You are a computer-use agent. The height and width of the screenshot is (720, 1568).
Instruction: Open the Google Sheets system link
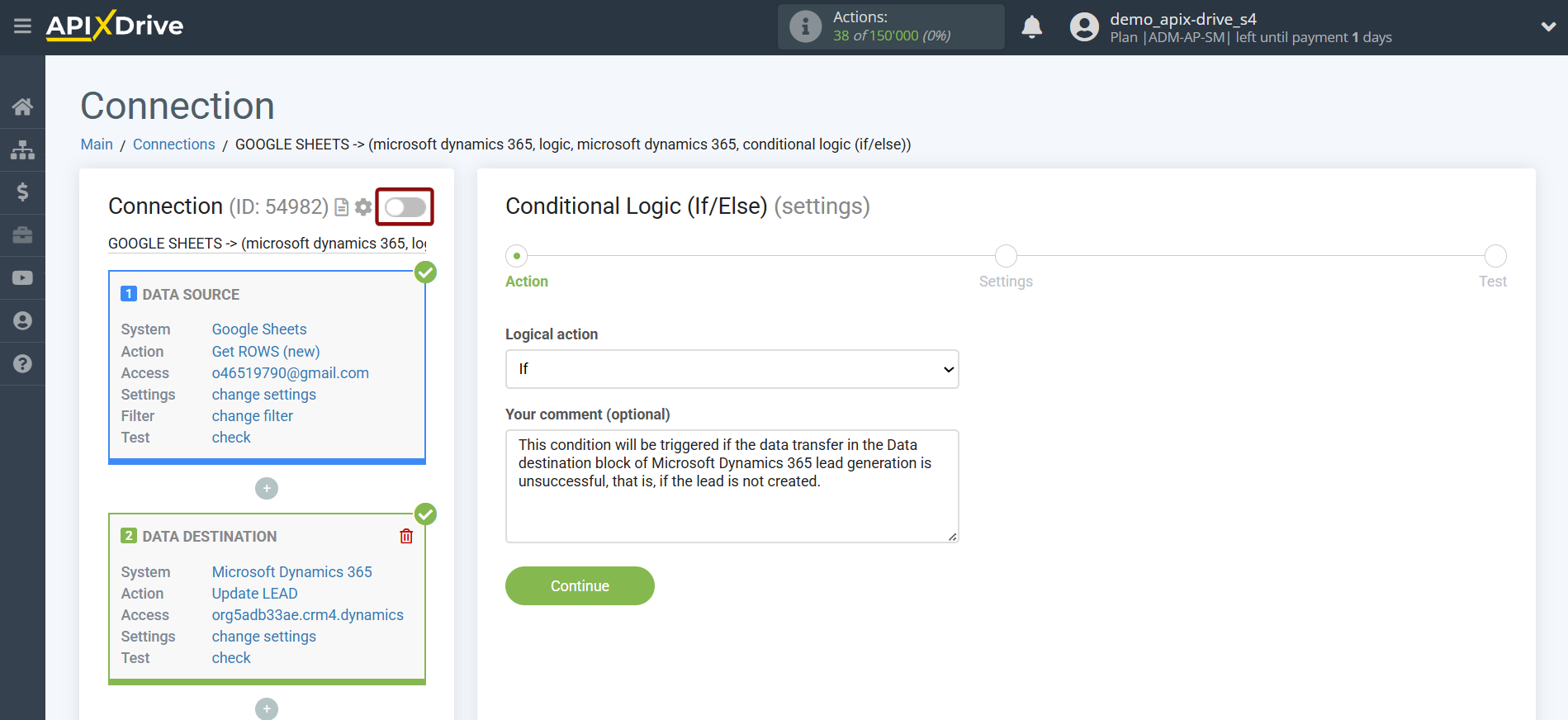259,329
